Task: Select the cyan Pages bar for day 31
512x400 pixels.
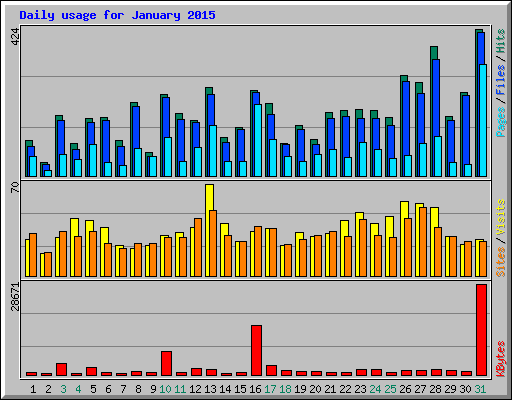Action: click(483, 120)
